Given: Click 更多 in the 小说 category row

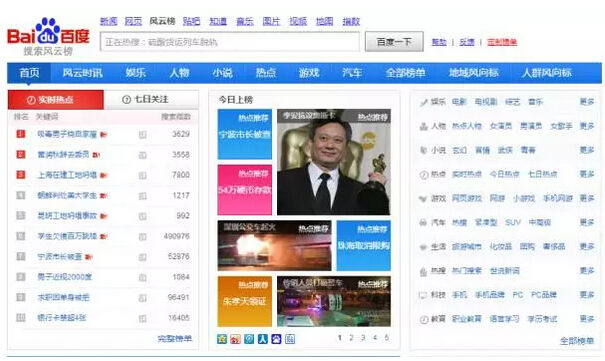Looking at the screenshot, I should pos(587,150).
